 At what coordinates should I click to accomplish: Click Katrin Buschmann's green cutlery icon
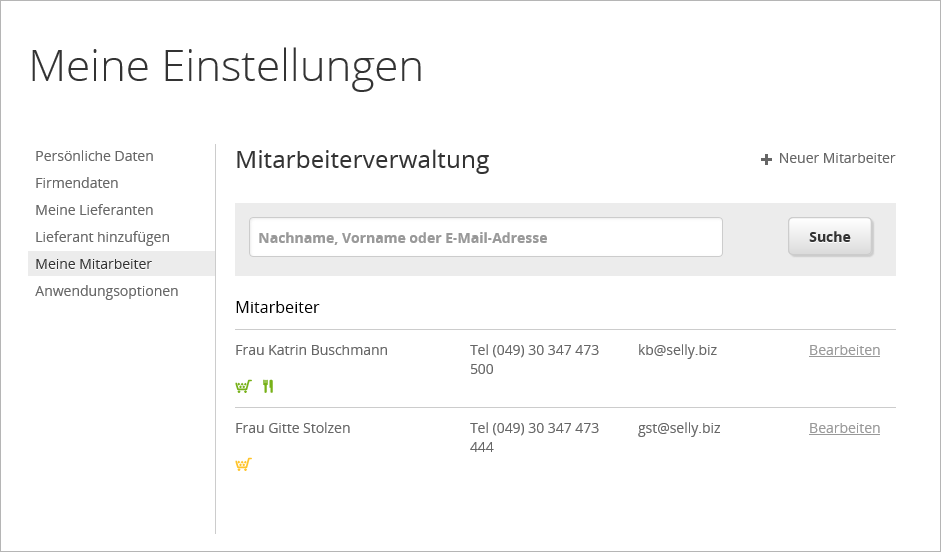pyautogui.click(x=267, y=386)
